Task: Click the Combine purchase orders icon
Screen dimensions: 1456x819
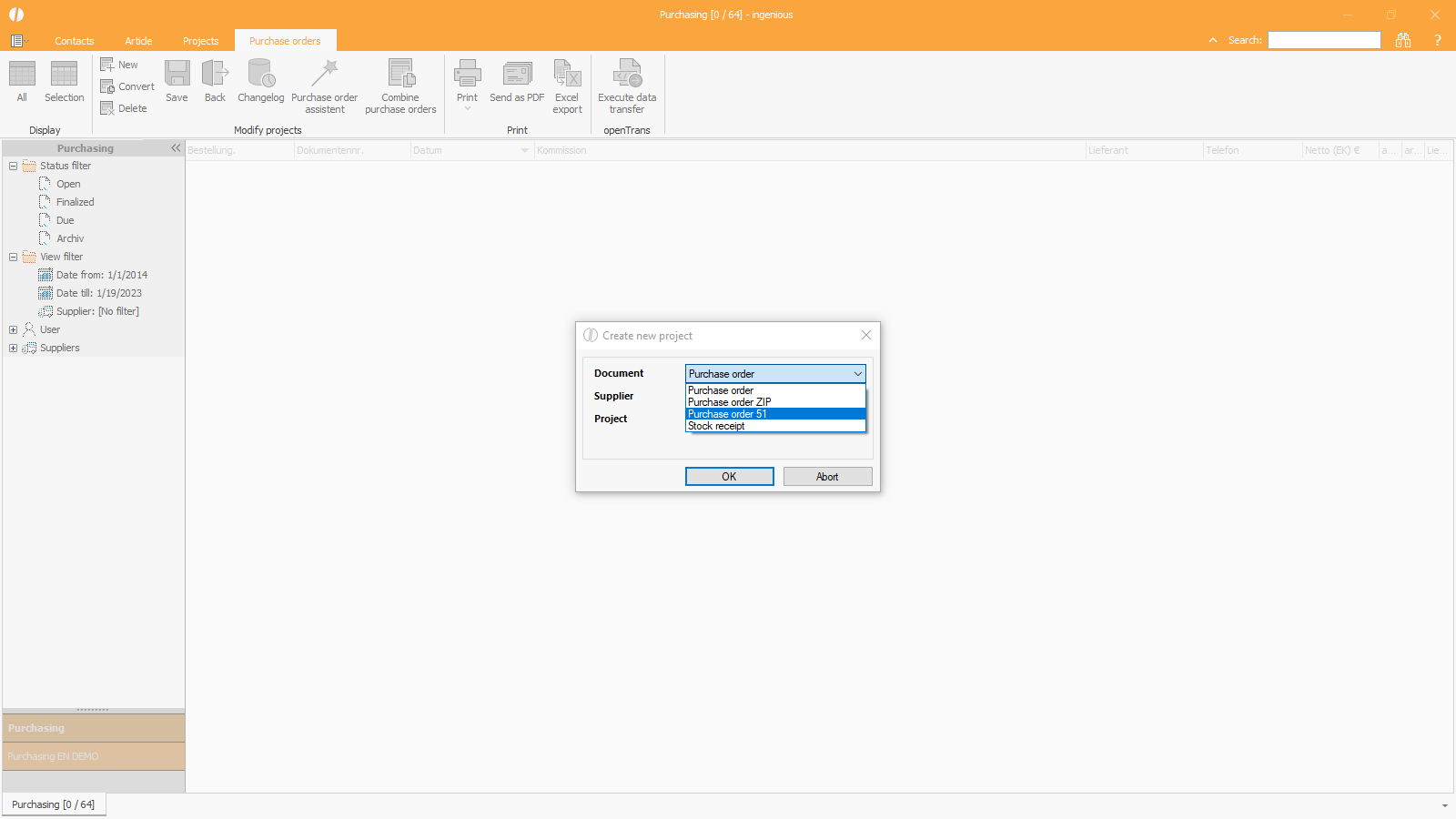Action: point(400,74)
